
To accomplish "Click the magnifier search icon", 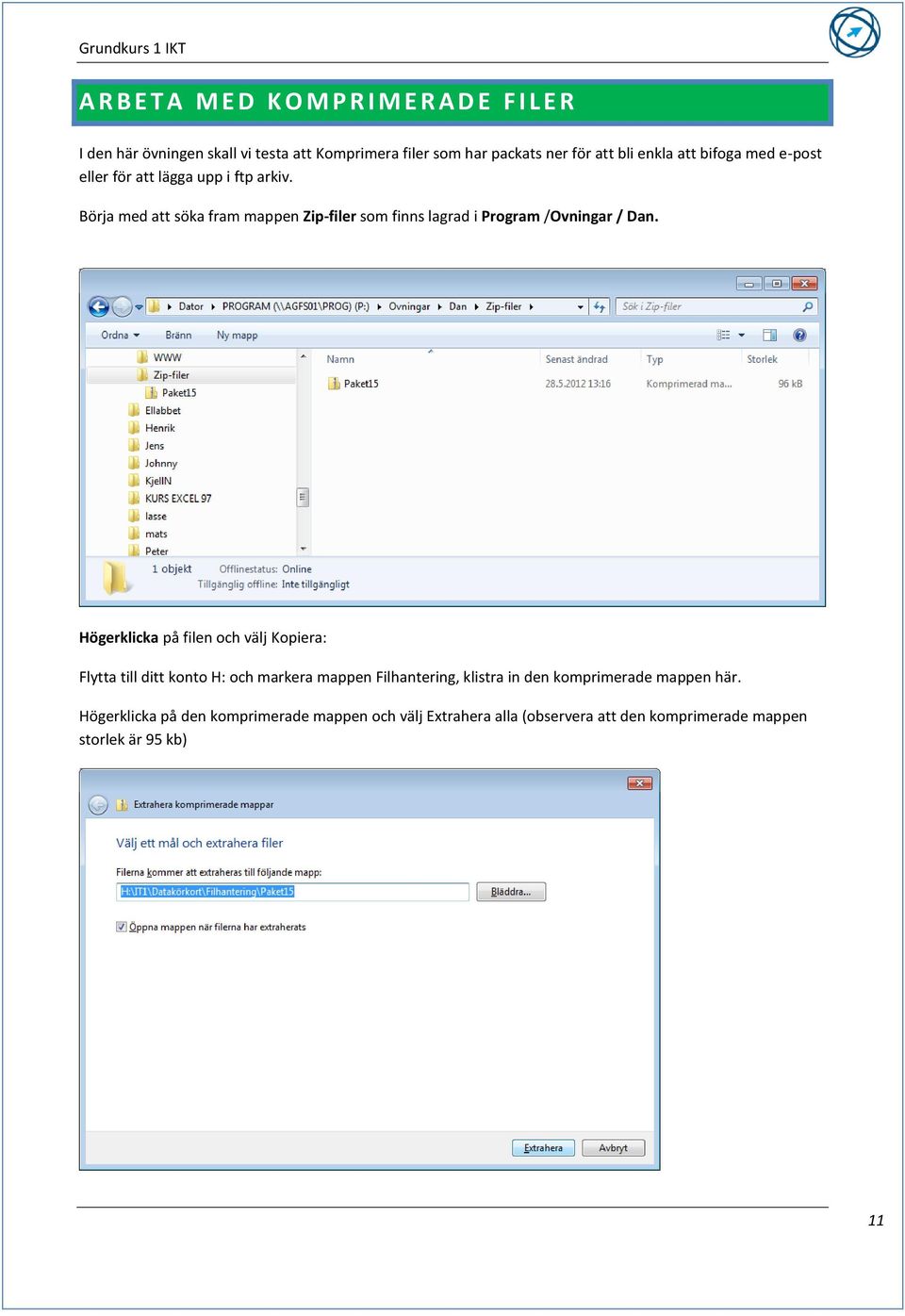I will [808, 306].
